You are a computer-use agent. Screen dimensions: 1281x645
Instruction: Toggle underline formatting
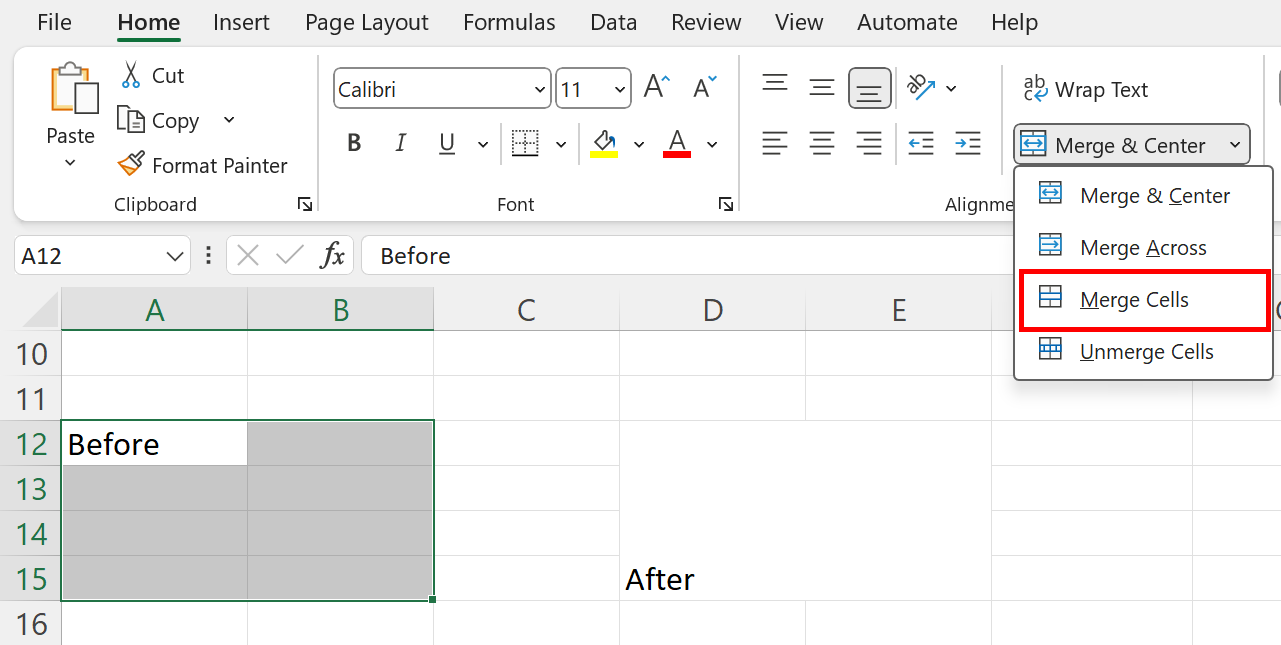click(x=447, y=144)
